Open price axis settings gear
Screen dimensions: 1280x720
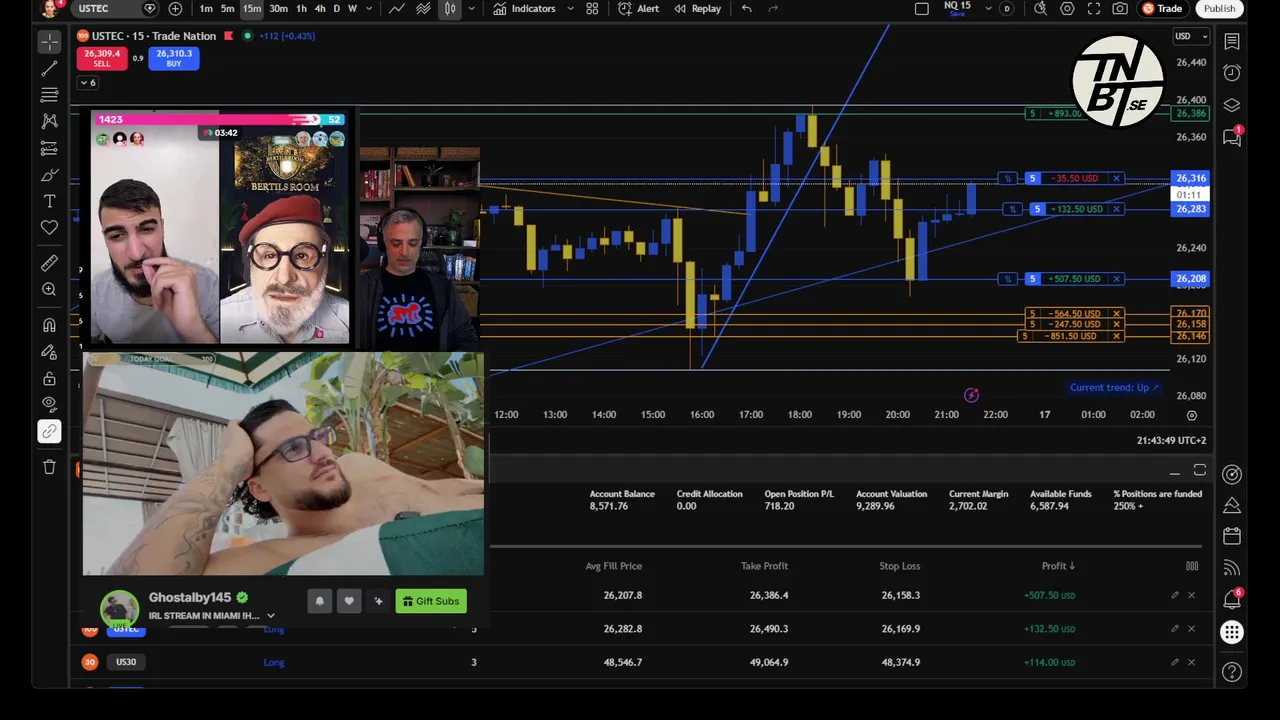[1192, 415]
